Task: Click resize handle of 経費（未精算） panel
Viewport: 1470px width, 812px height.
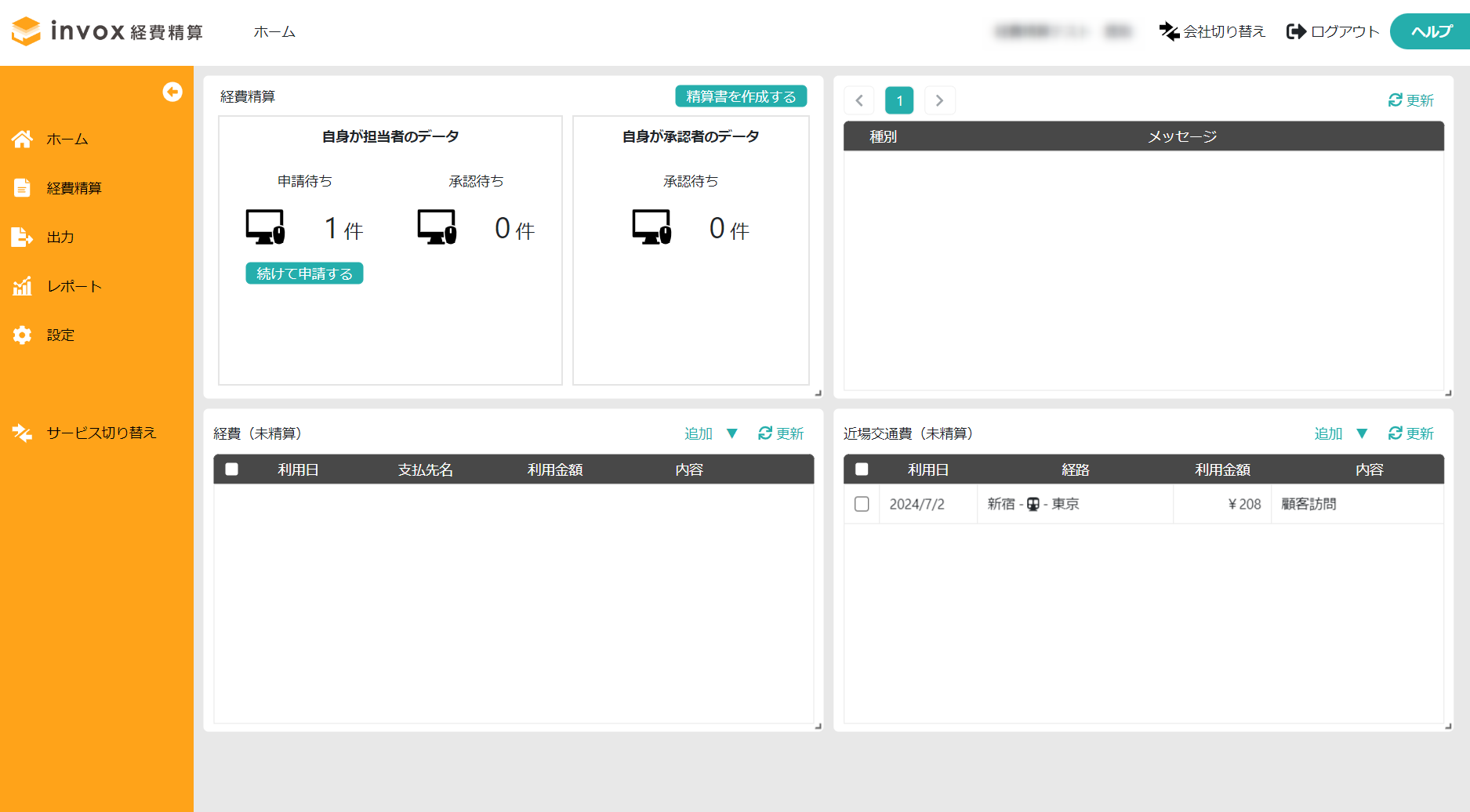Action: click(818, 727)
